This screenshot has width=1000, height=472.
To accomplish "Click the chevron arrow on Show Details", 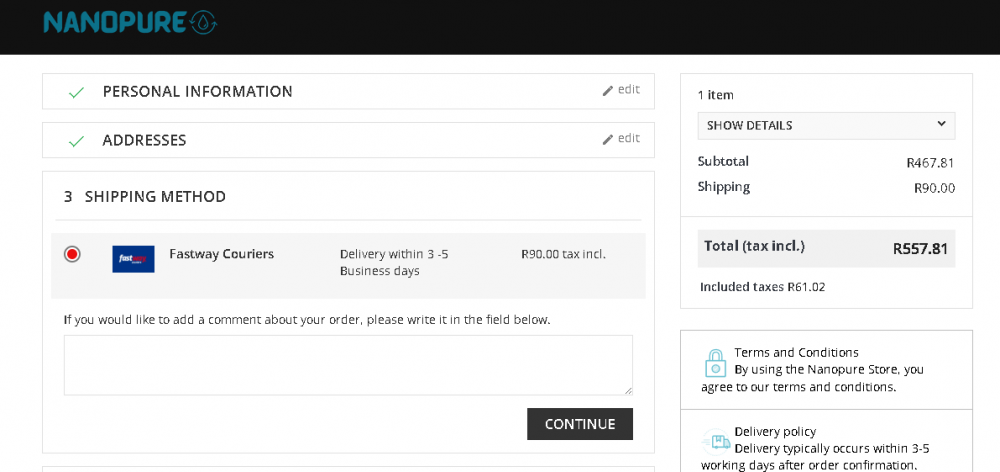I will (941, 124).
